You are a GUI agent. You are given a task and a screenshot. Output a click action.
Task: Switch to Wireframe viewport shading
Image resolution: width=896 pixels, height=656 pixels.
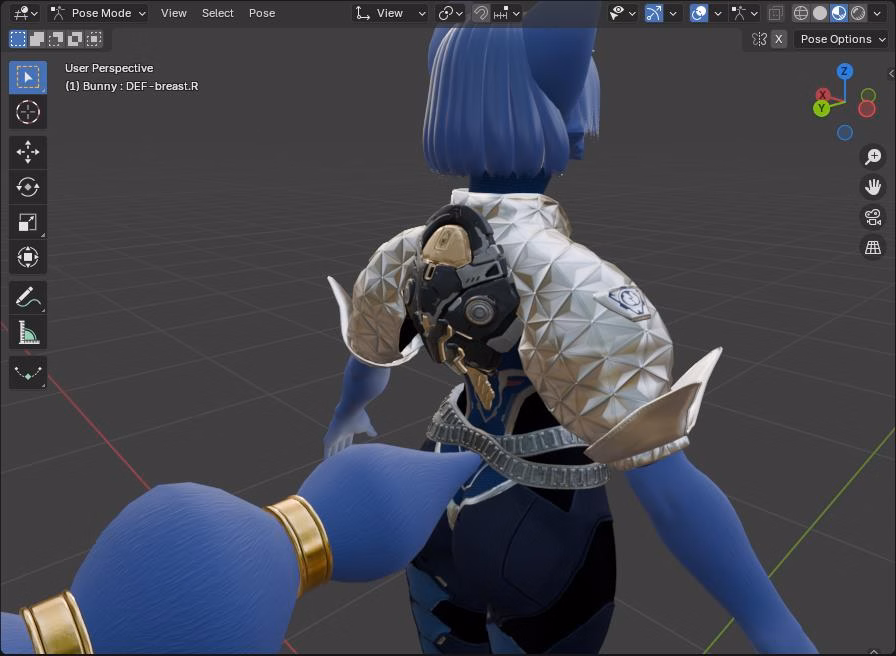(801, 13)
